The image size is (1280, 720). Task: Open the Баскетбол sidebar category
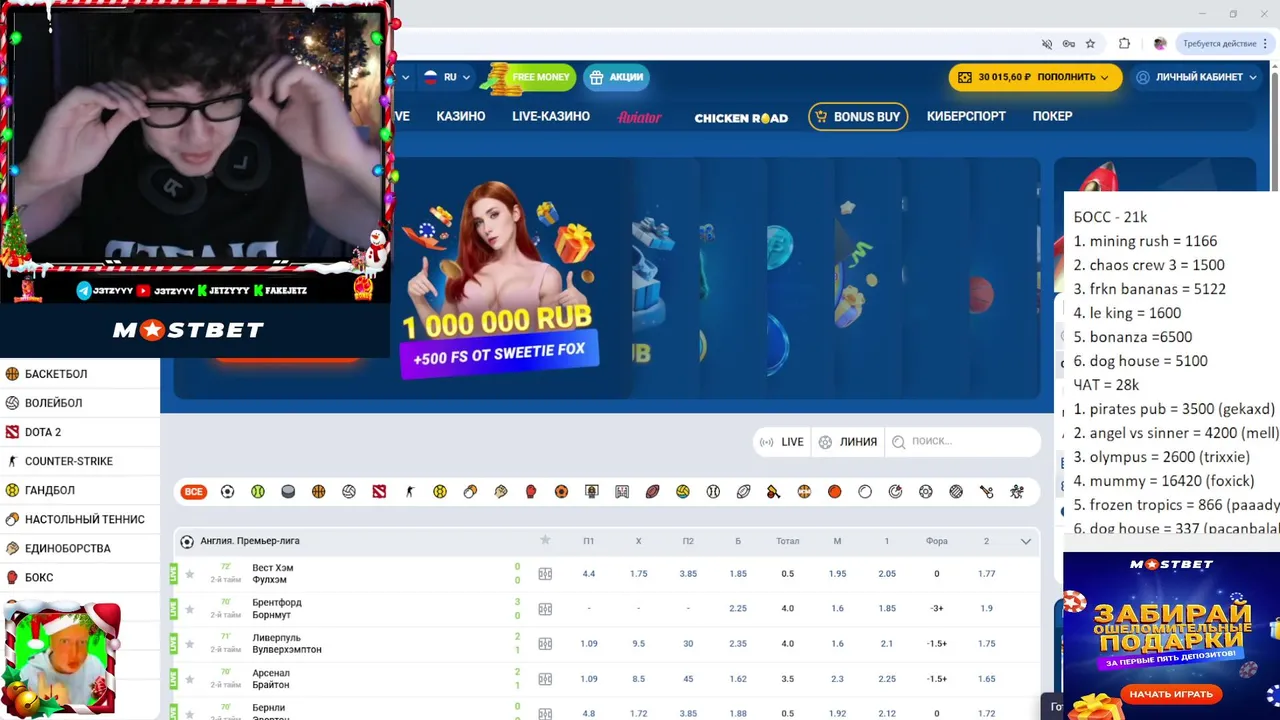coord(80,374)
